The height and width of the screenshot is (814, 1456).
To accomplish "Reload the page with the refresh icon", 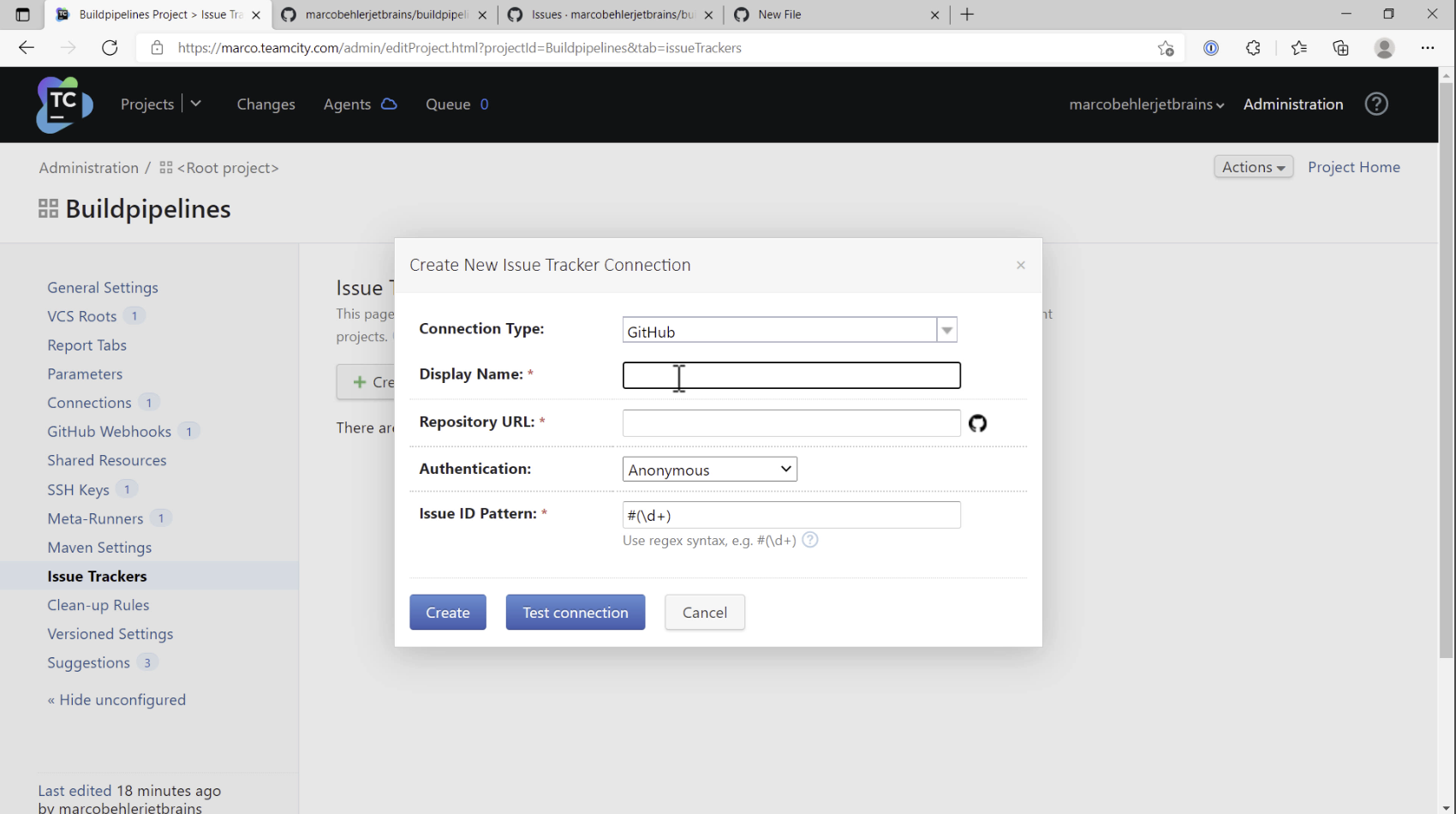I will [x=110, y=47].
